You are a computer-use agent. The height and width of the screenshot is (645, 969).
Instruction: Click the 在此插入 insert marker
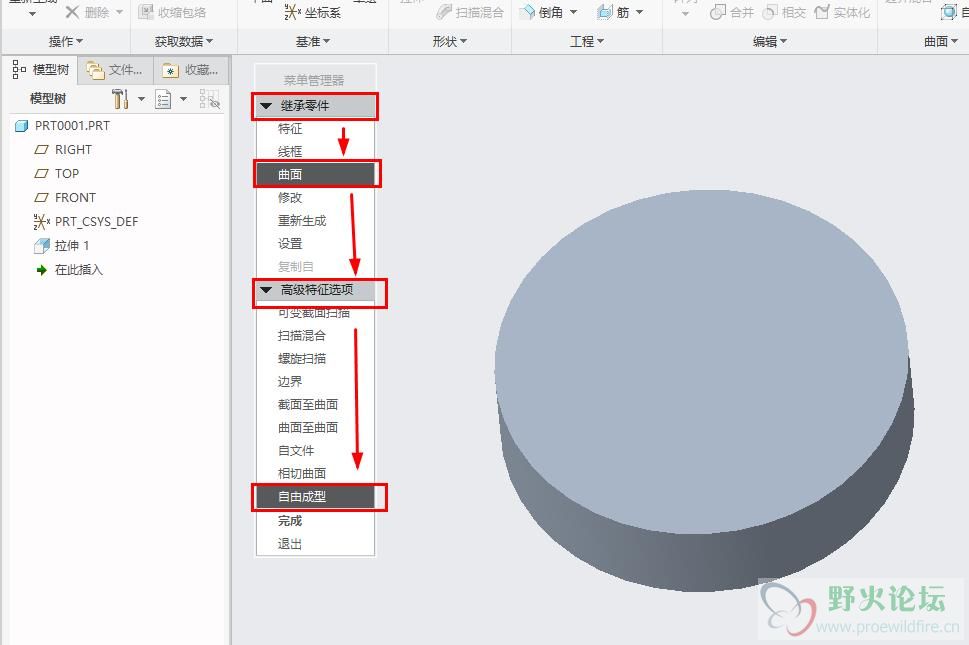[x=70, y=270]
